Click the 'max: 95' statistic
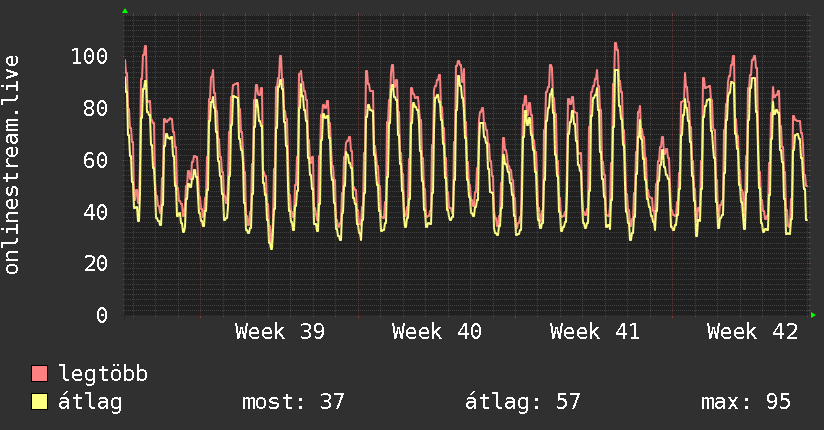Viewport: 824px width, 430px height. pos(746,402)
